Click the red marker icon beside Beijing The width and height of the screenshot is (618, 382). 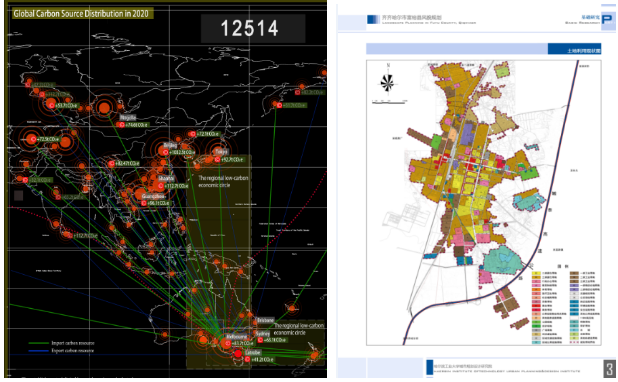(167, 153)
